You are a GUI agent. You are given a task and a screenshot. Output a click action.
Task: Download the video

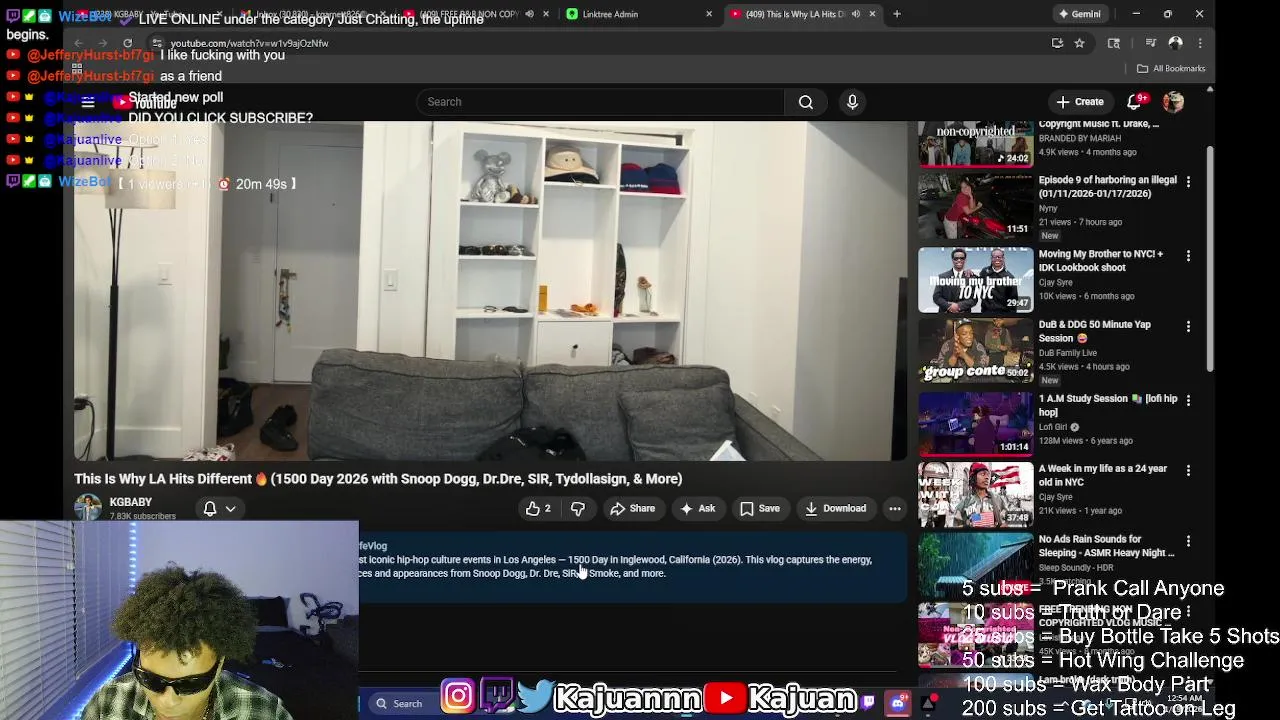[836, 508]
